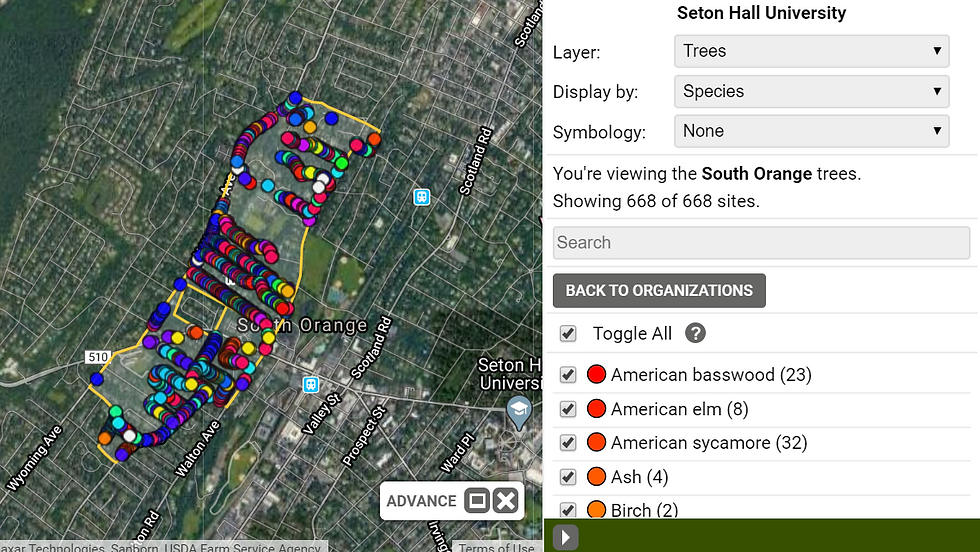980x552 pixels.
Task: Click the square window icon beside ADVANCE
Action: tap(477, 501)
